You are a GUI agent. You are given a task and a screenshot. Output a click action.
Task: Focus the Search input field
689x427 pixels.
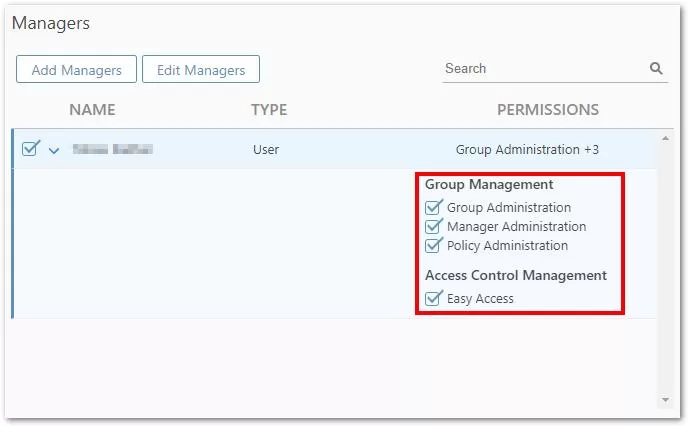click(540, 69)
